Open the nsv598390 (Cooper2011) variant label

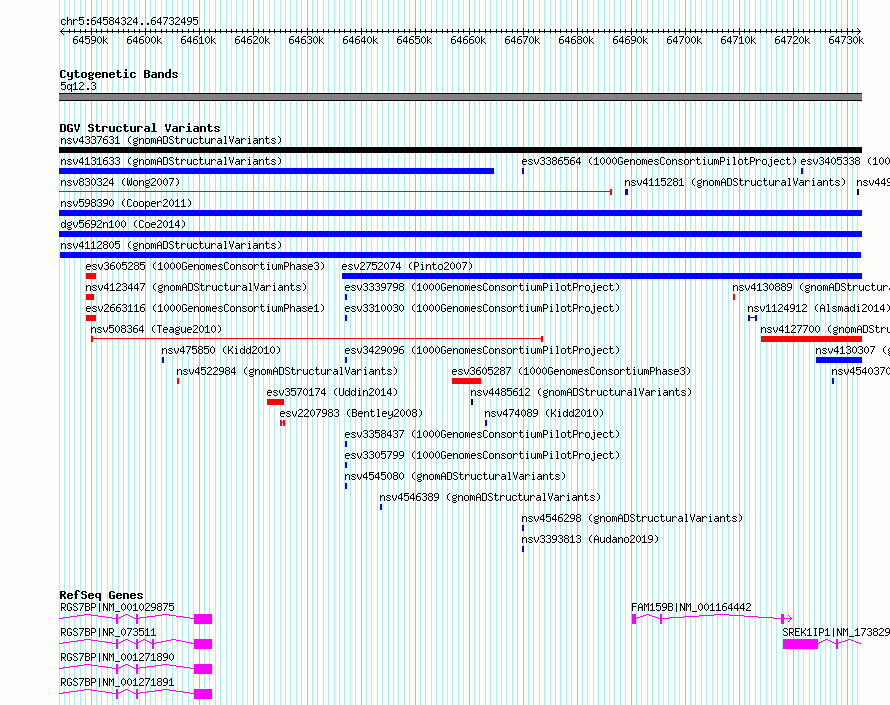(x=126, y=203)
